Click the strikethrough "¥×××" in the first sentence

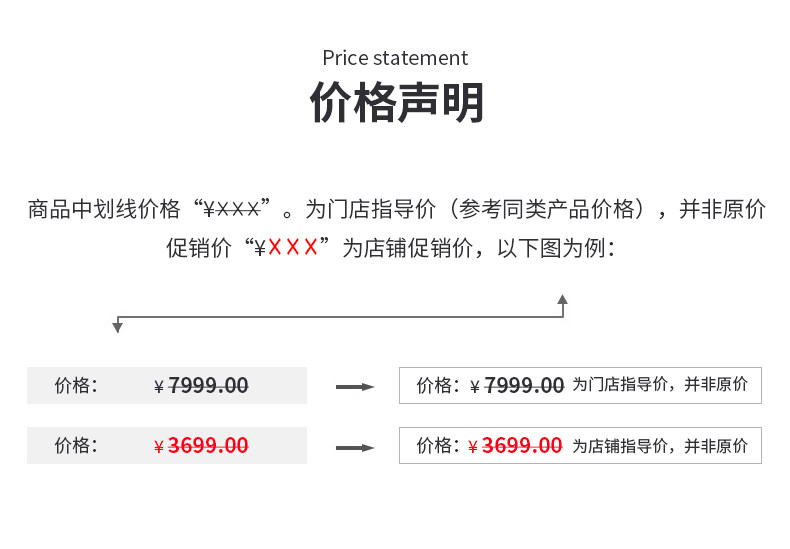click(x=232, y=210)
